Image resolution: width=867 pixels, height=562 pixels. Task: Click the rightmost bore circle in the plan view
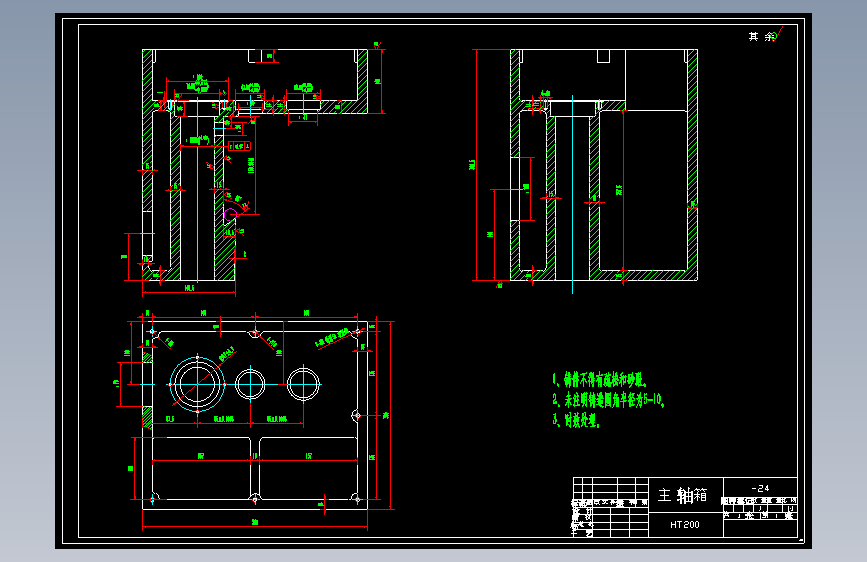coord(303,384)
